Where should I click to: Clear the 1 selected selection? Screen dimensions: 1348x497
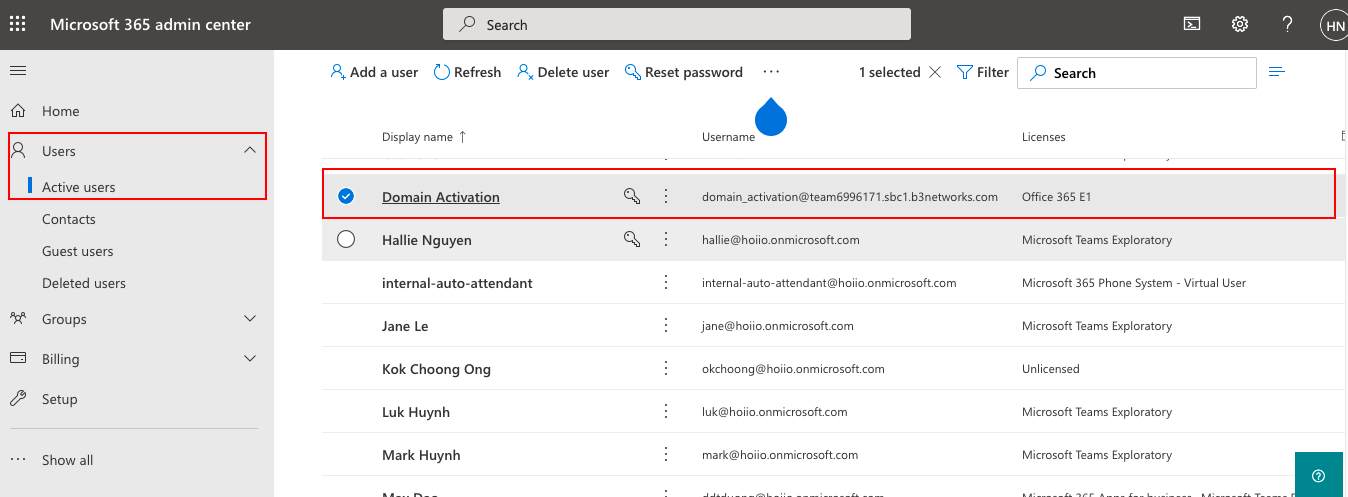pos(935,72)
